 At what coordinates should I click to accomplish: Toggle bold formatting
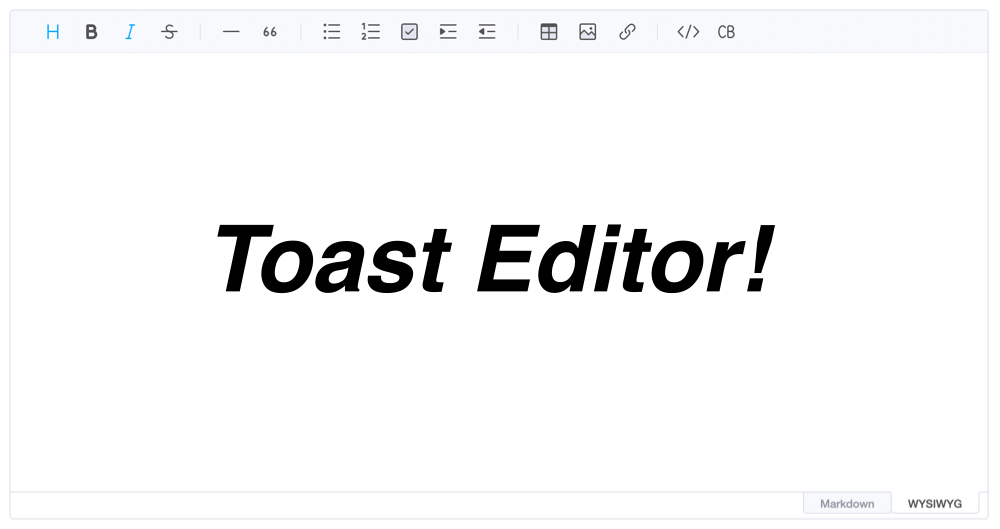pos(92,32)
